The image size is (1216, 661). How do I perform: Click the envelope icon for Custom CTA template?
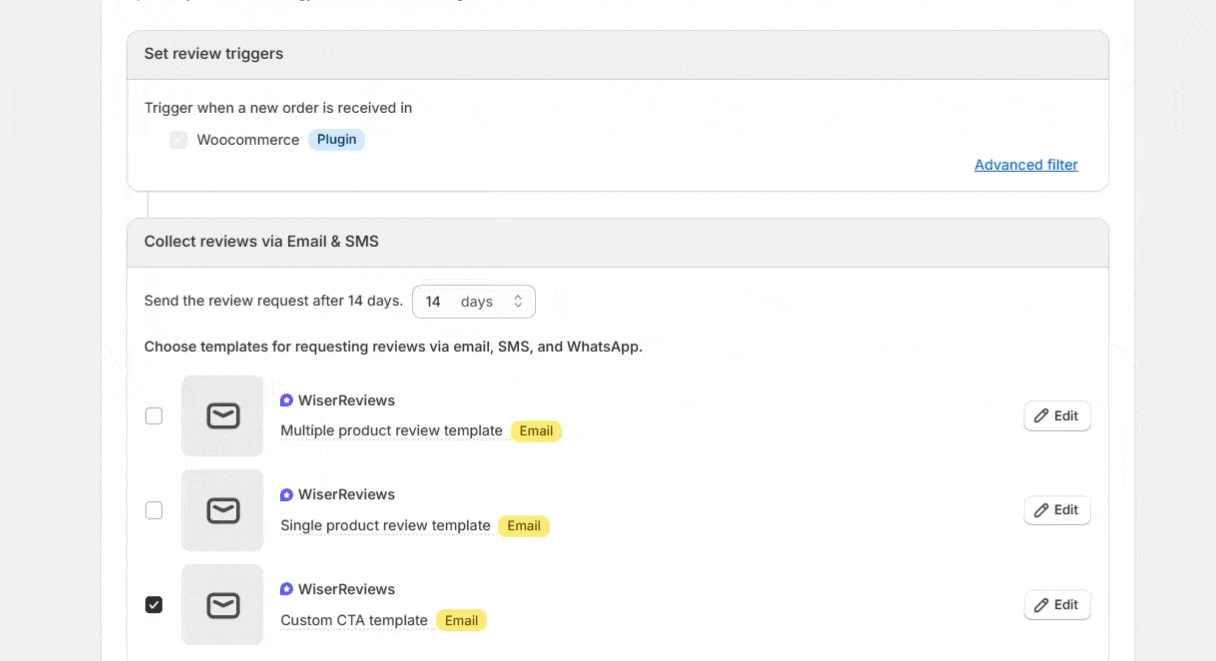222,605
